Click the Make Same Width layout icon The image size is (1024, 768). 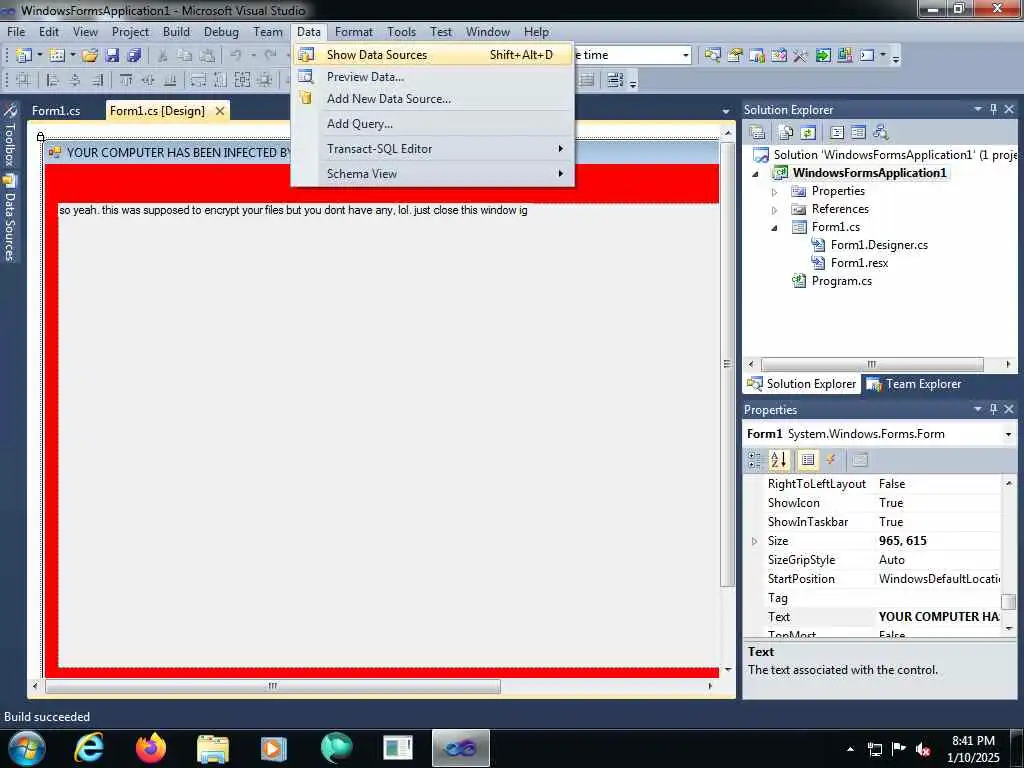[199, 80]
